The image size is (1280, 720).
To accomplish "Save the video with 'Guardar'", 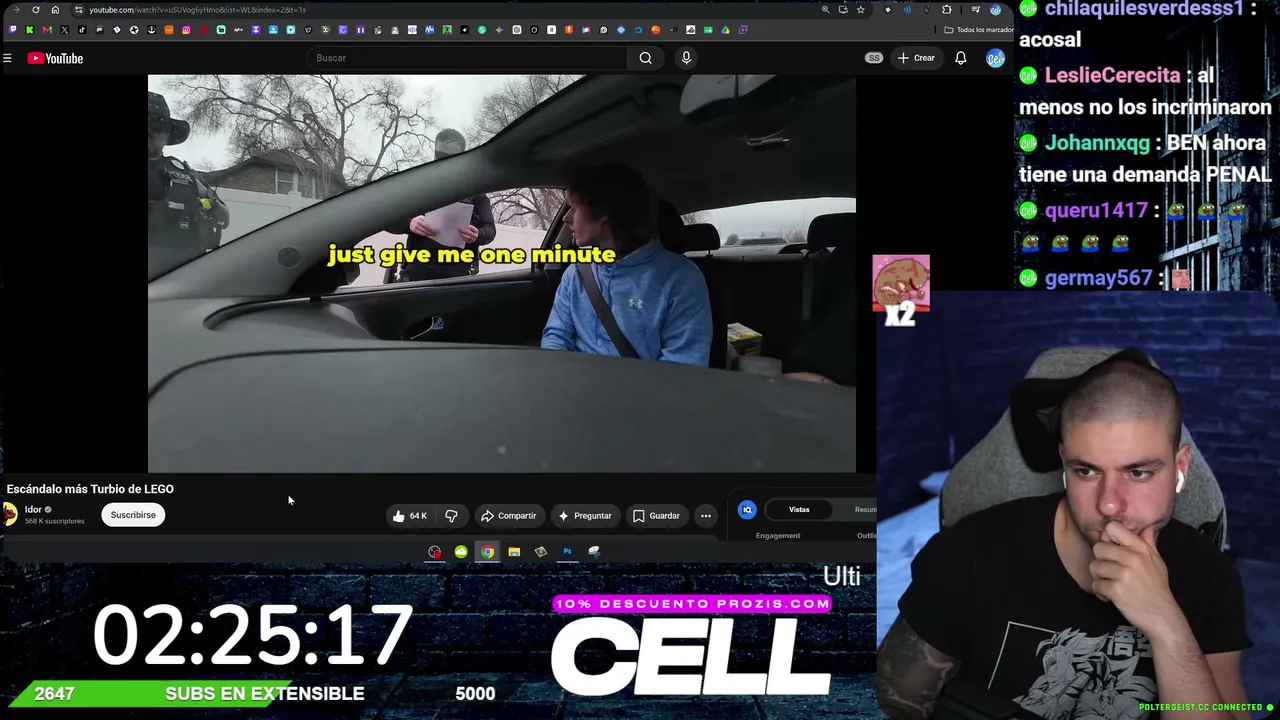I will pyautogui.click(x=656, y=516).
